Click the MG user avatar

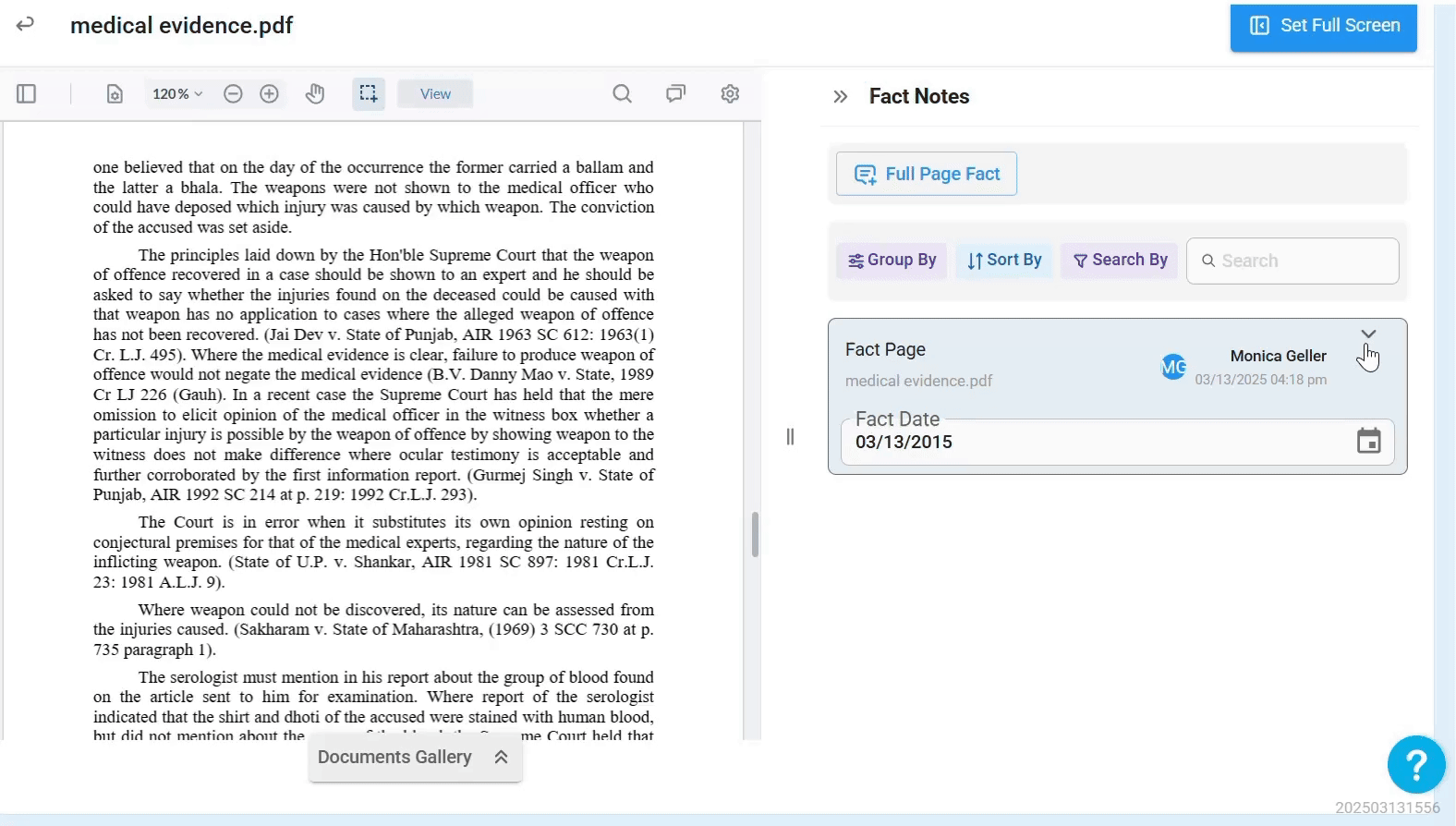pos(1173,367)
